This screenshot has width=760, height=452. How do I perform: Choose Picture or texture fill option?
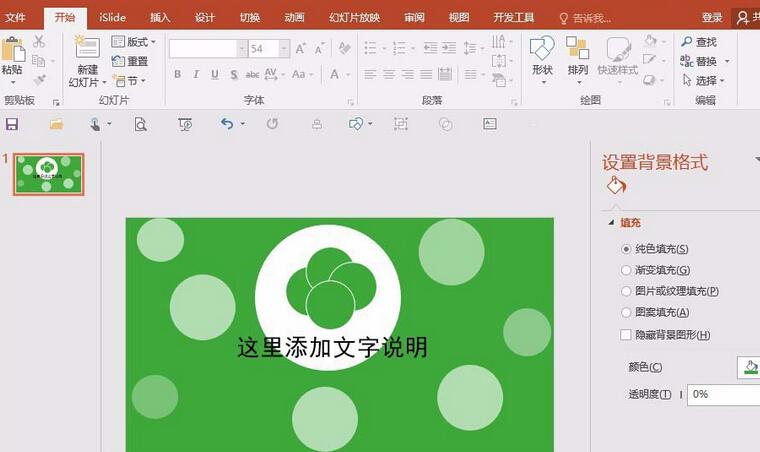pyautogui.click(x=626, y=291)
